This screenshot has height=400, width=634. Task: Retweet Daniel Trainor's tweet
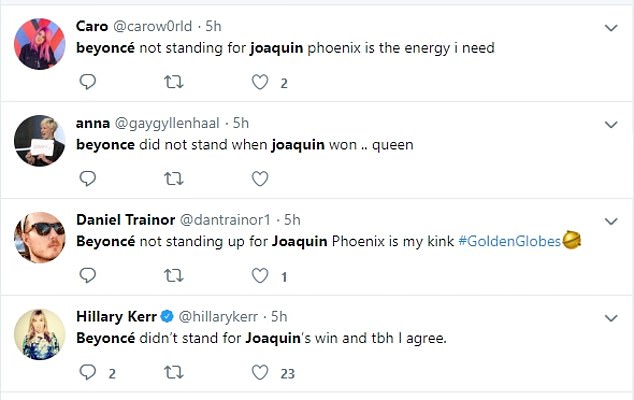tap(174, 276)
